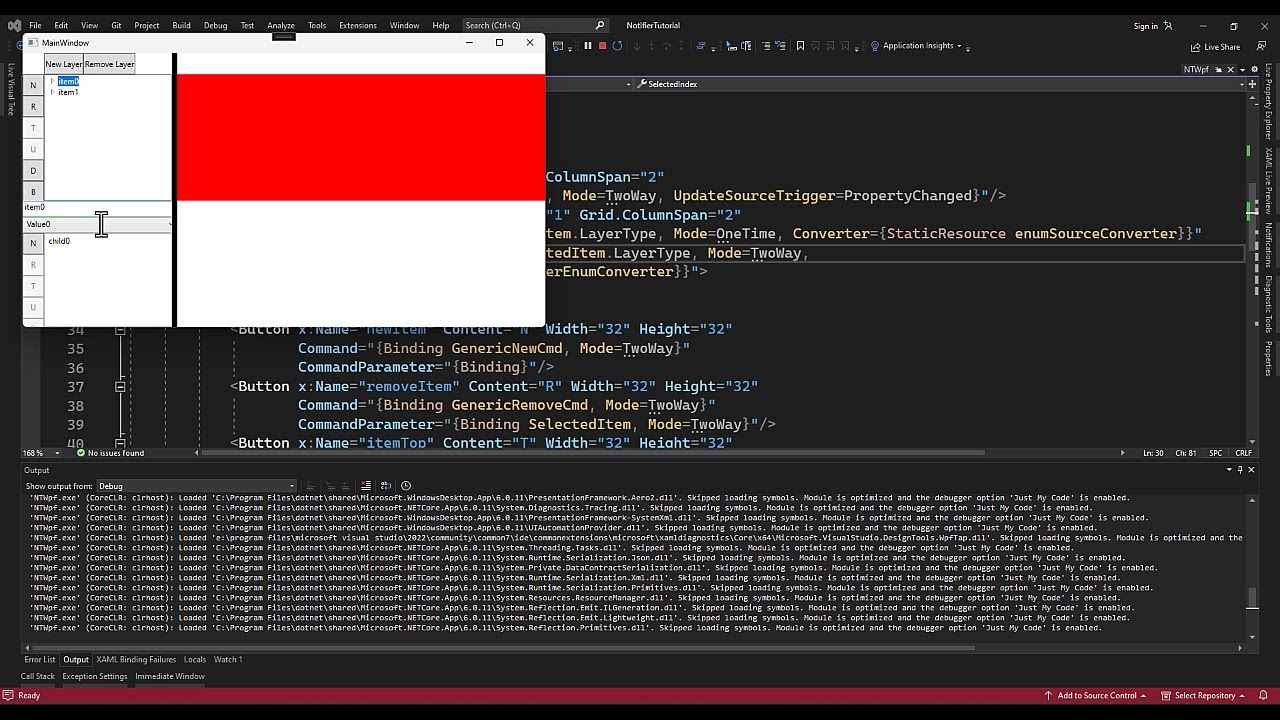Restart the debug session
This screenshot has width=1280, height=720.
[617, 46]
